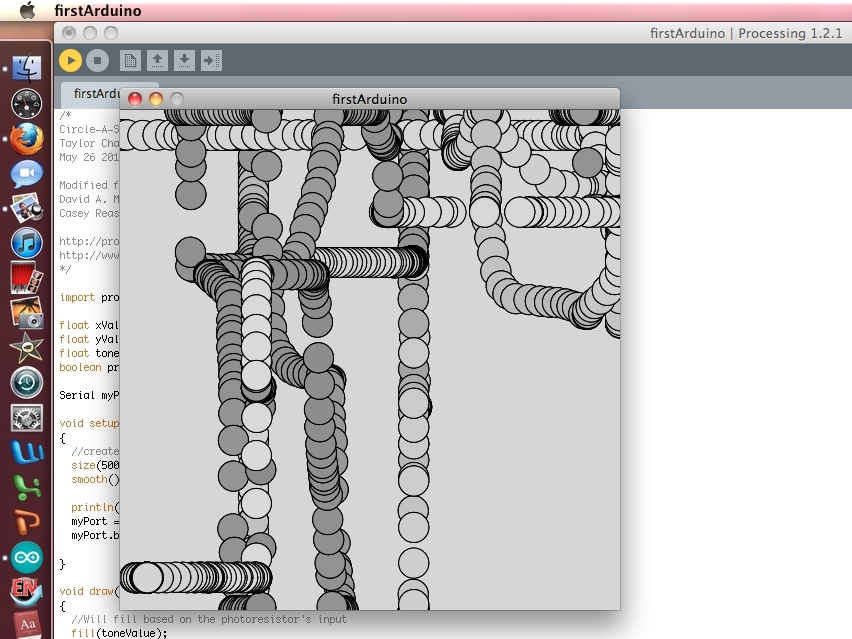Open iPhoto-style photo stack in dock

27,208
